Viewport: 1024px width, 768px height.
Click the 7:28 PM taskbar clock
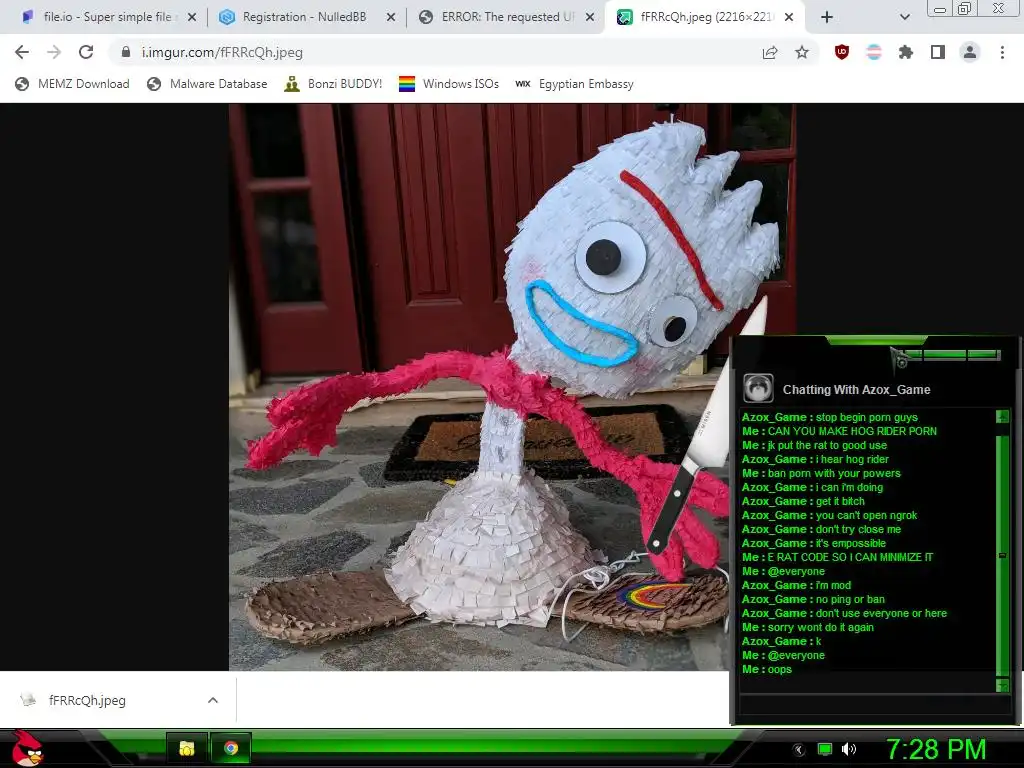(x=936, y=749)
